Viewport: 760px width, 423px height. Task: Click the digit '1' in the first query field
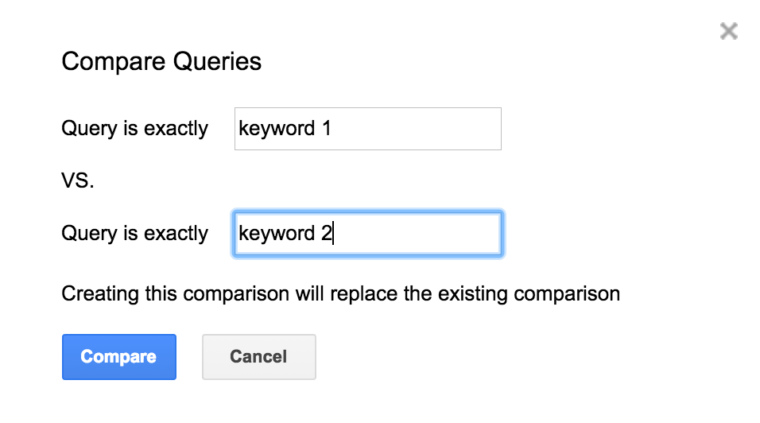pos(326,128)
